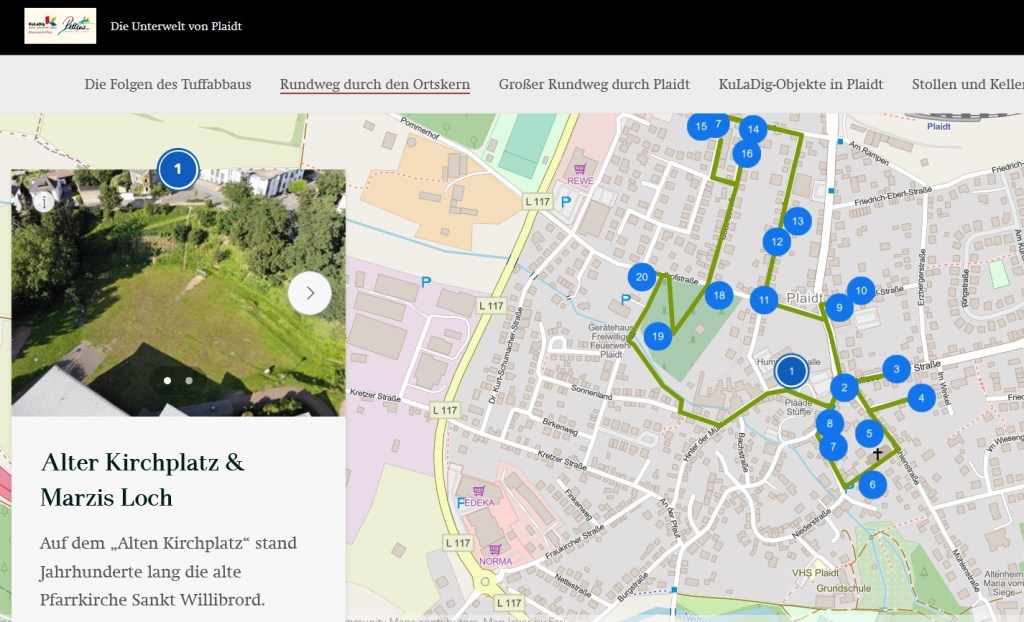Image resolution: width=1024 pixels, height=622 pixels.
Task: Click map marker number 19
Action: click(x=657, y=337)
